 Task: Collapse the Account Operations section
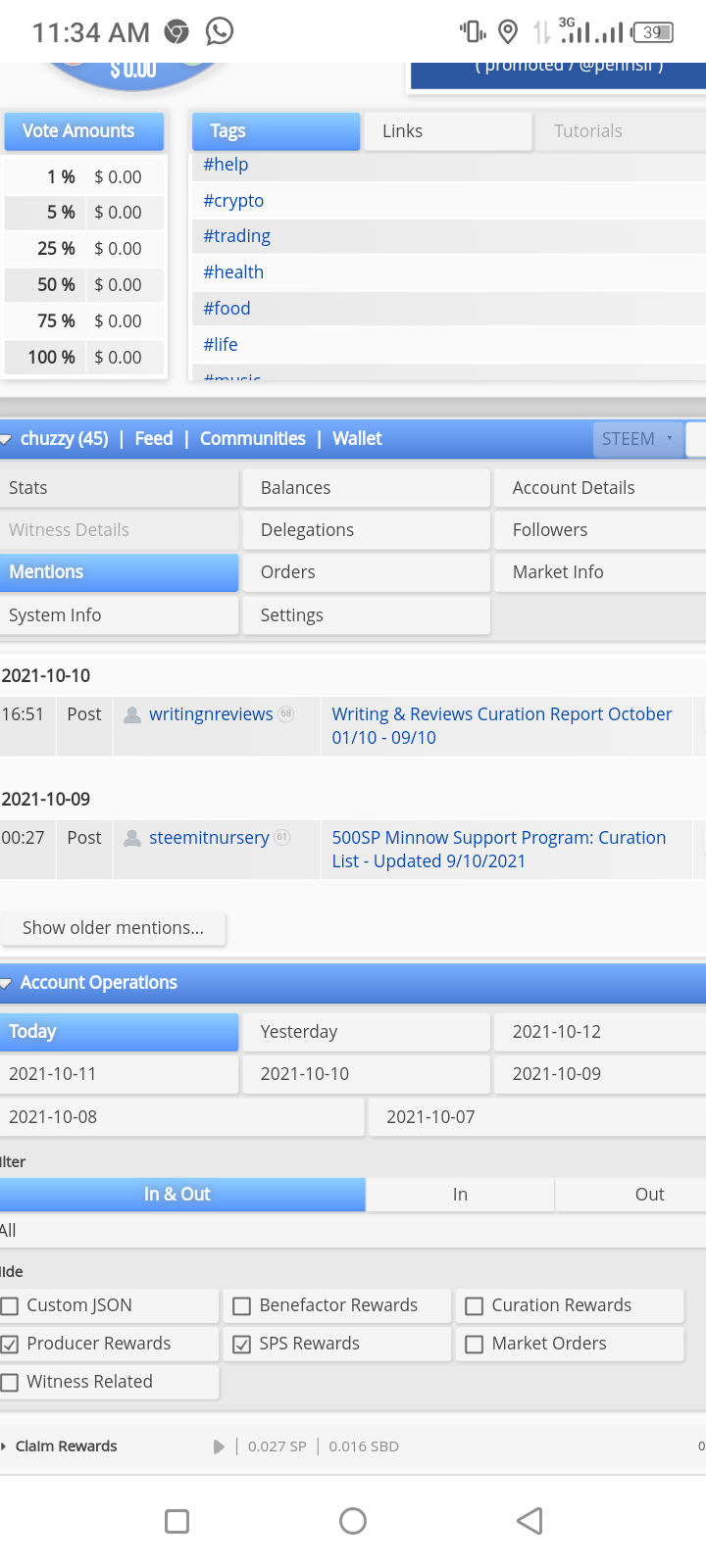click(x=6, y=984)
